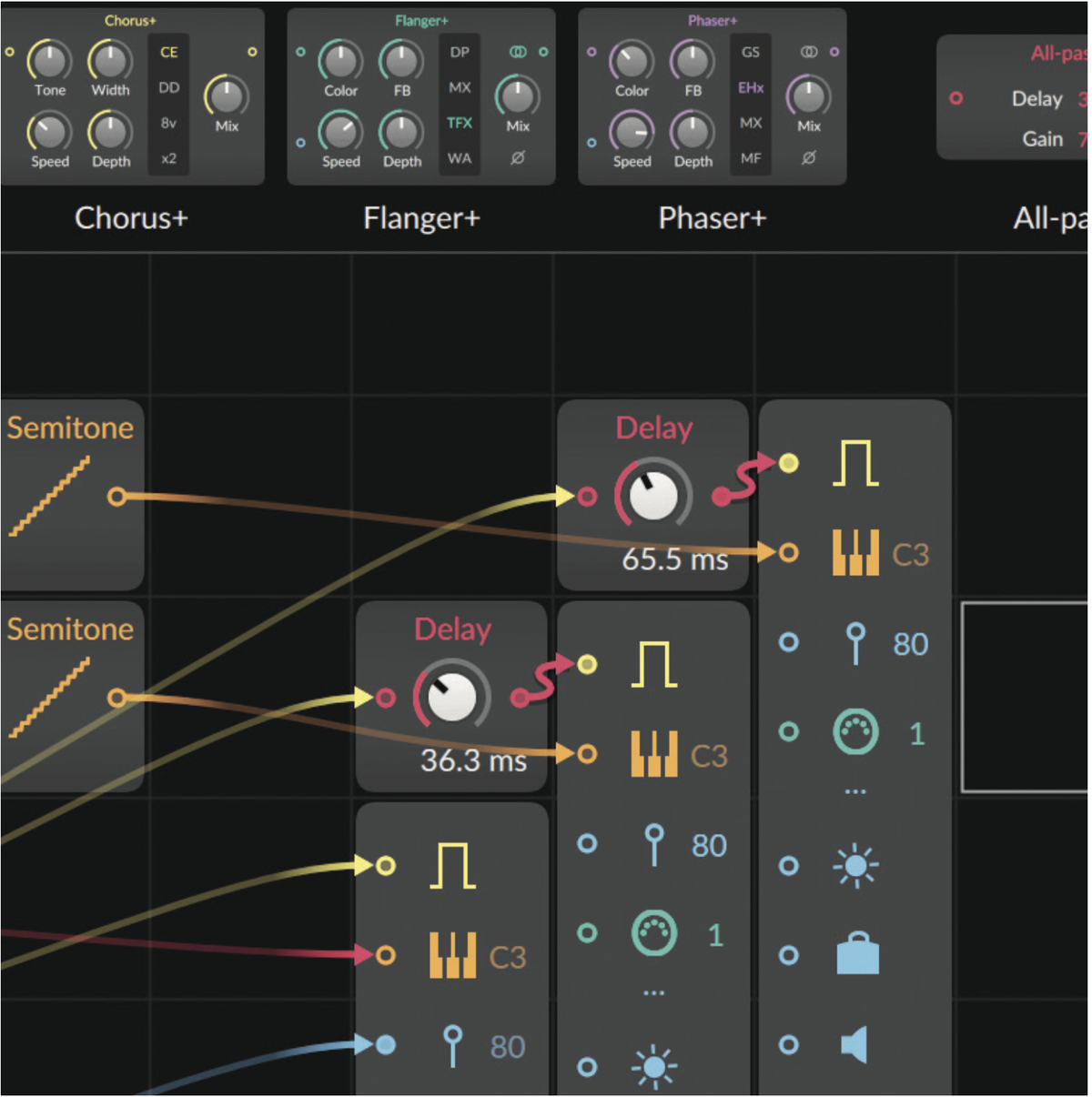Toggle the CE switch on the Chorus+
Screen dimensions: 1092x1097
click(168, 53)
